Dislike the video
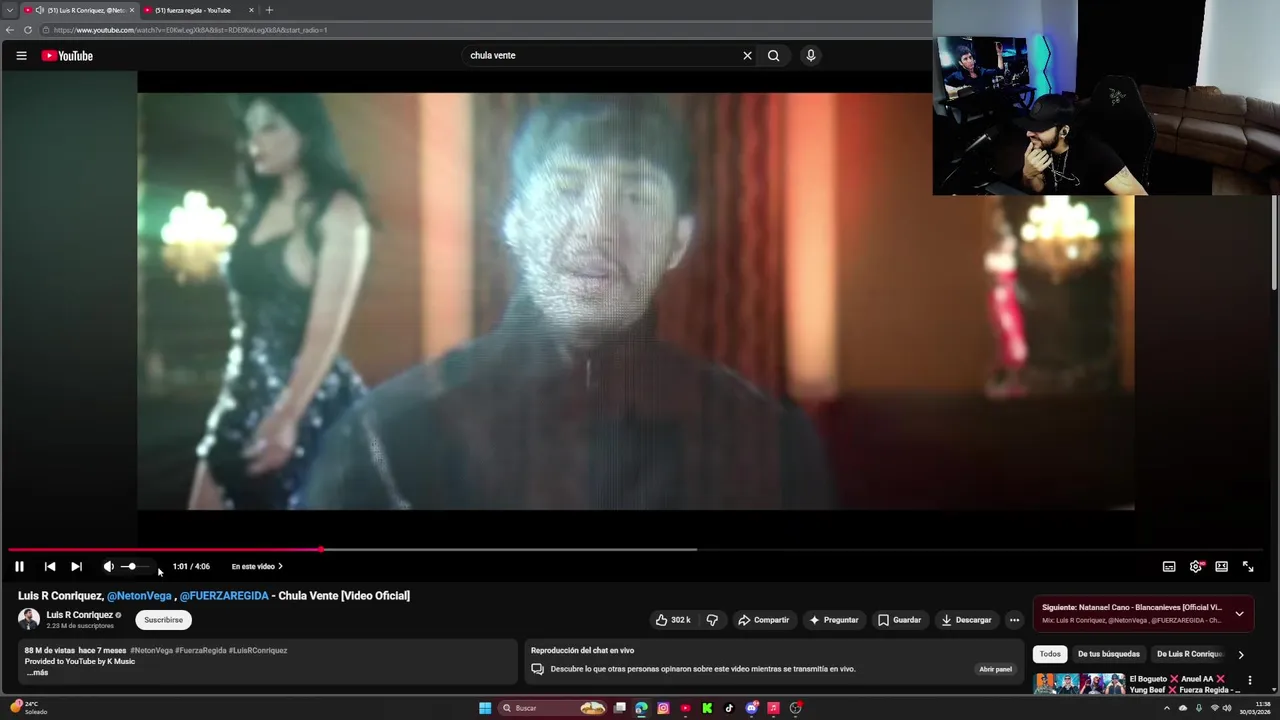Image resolution: width=1280 pixels, height=720 pixels. coord(712,620)
